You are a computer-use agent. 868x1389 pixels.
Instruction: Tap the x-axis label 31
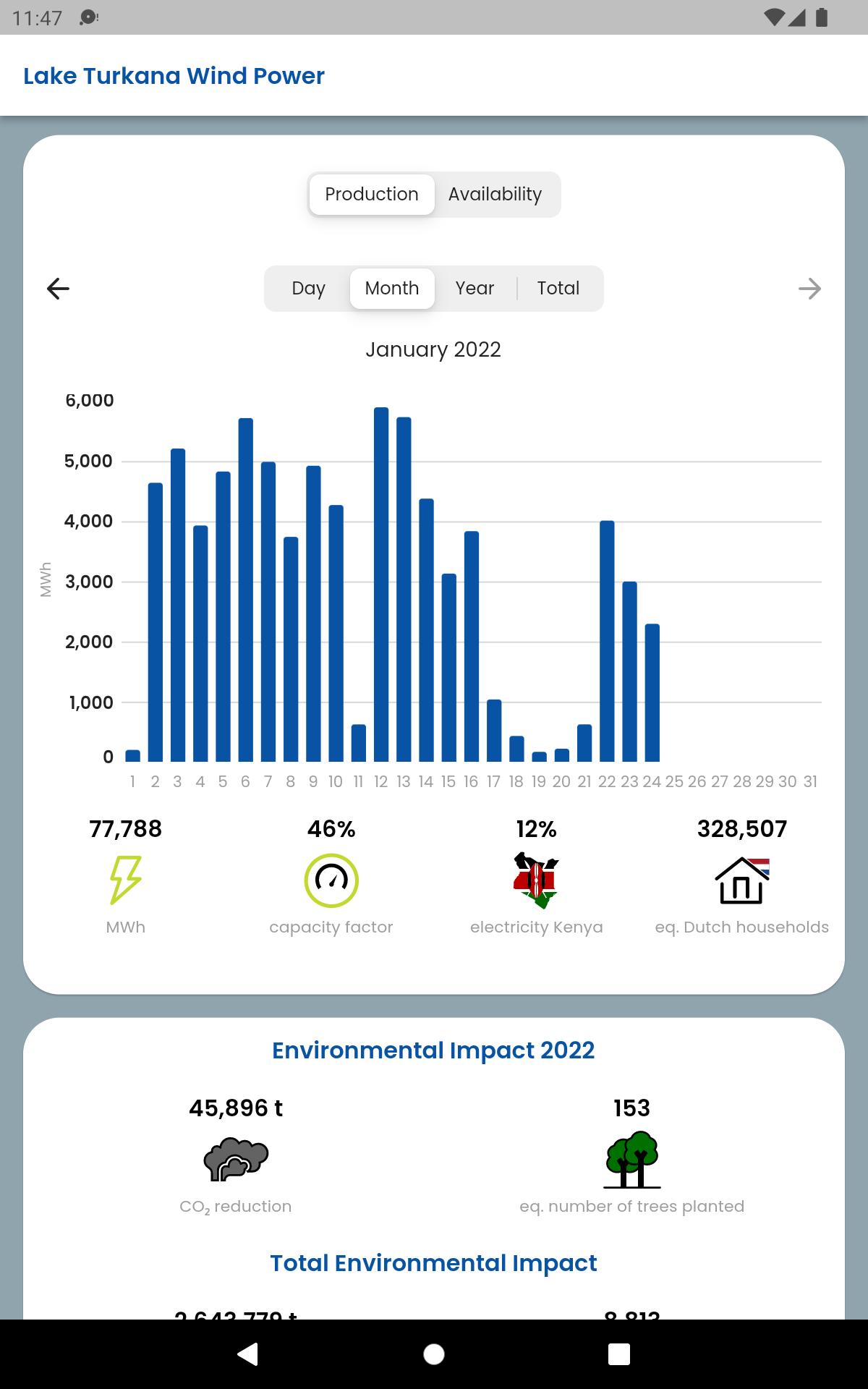point(810,781)
